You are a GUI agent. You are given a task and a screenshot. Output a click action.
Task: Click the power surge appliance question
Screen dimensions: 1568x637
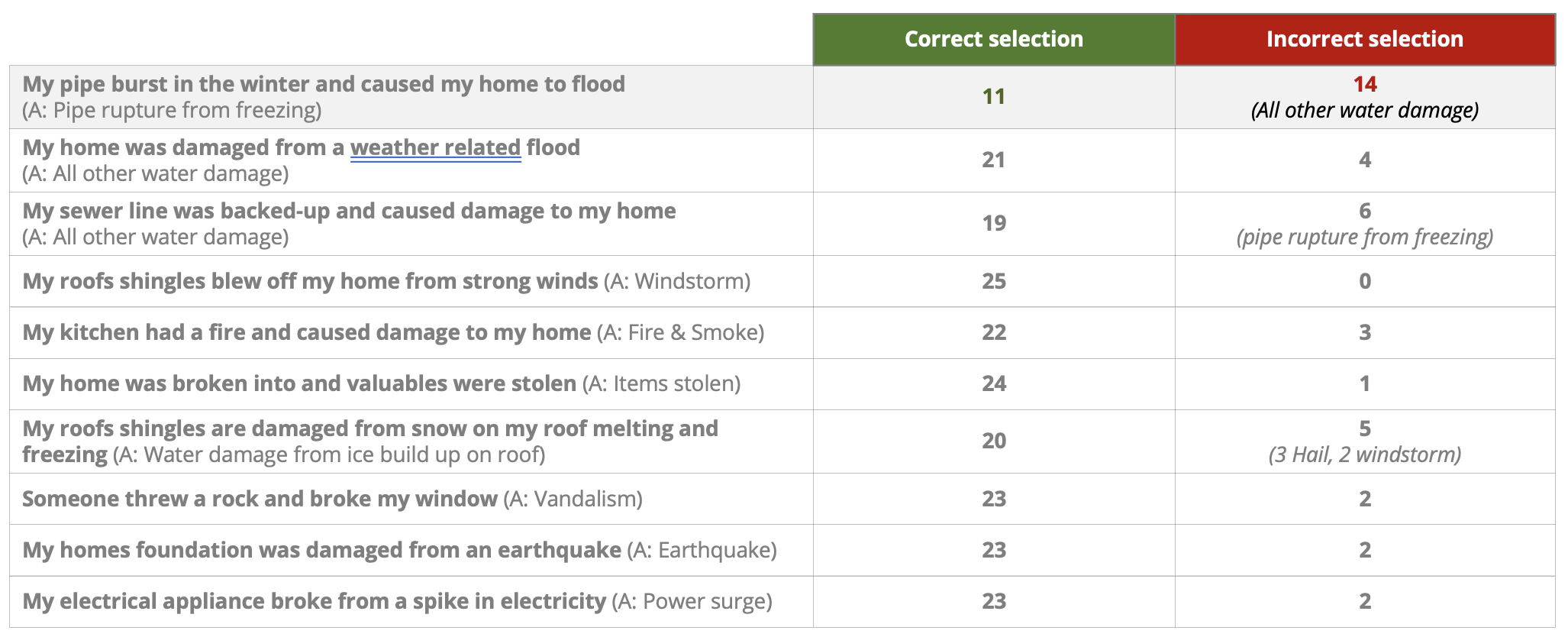tap(314, 601)
